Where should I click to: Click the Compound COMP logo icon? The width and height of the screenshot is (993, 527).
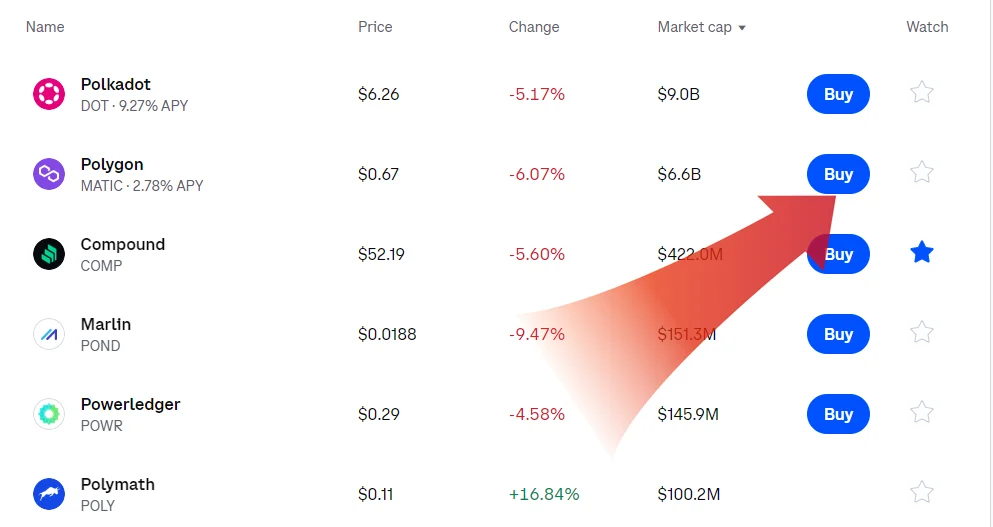[x=49, y=254]
